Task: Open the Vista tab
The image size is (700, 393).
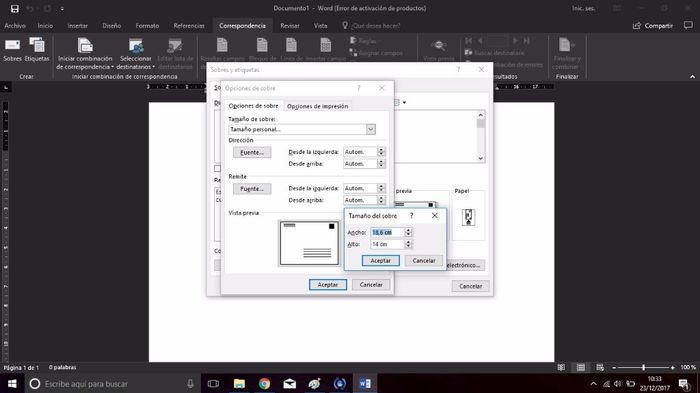Action: pyautogui.click(x=321, y=26)
